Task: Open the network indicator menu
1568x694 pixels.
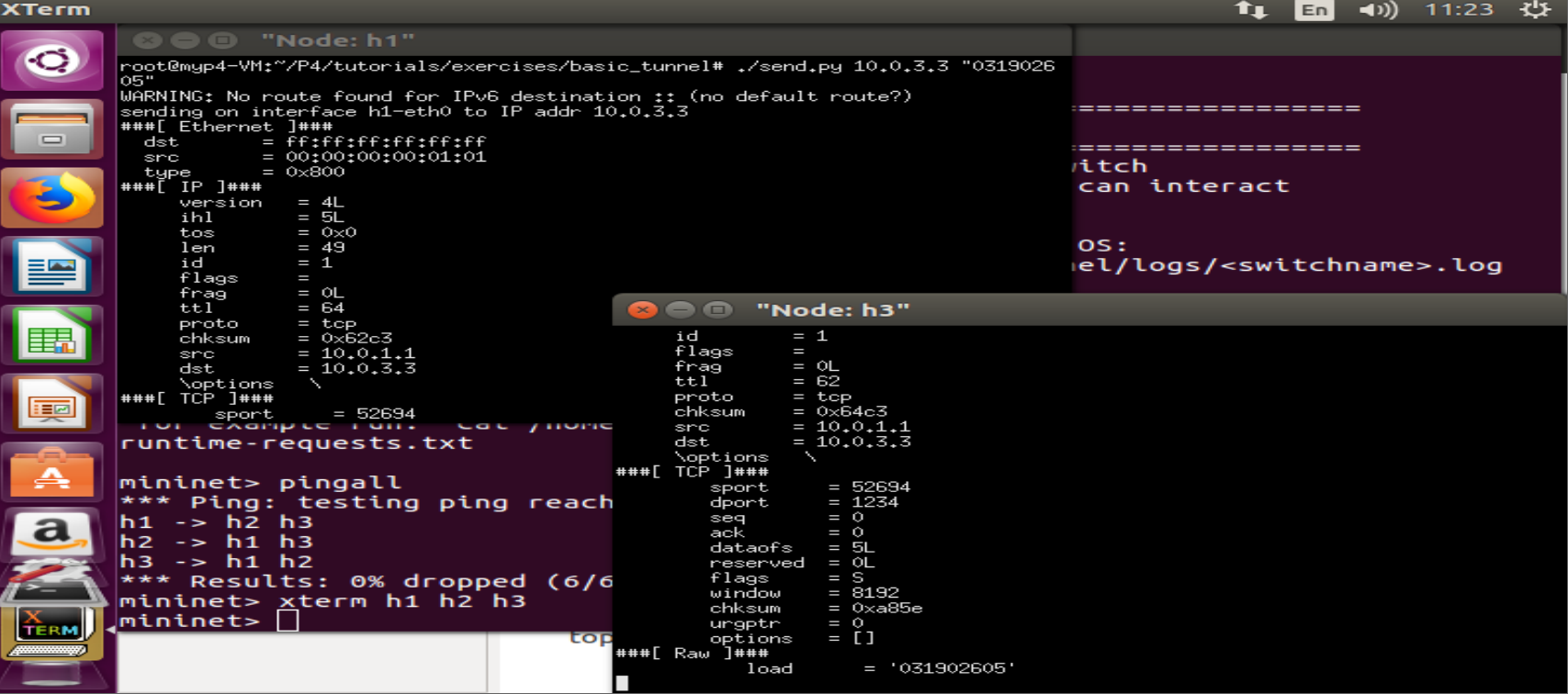Action: 1251,10
